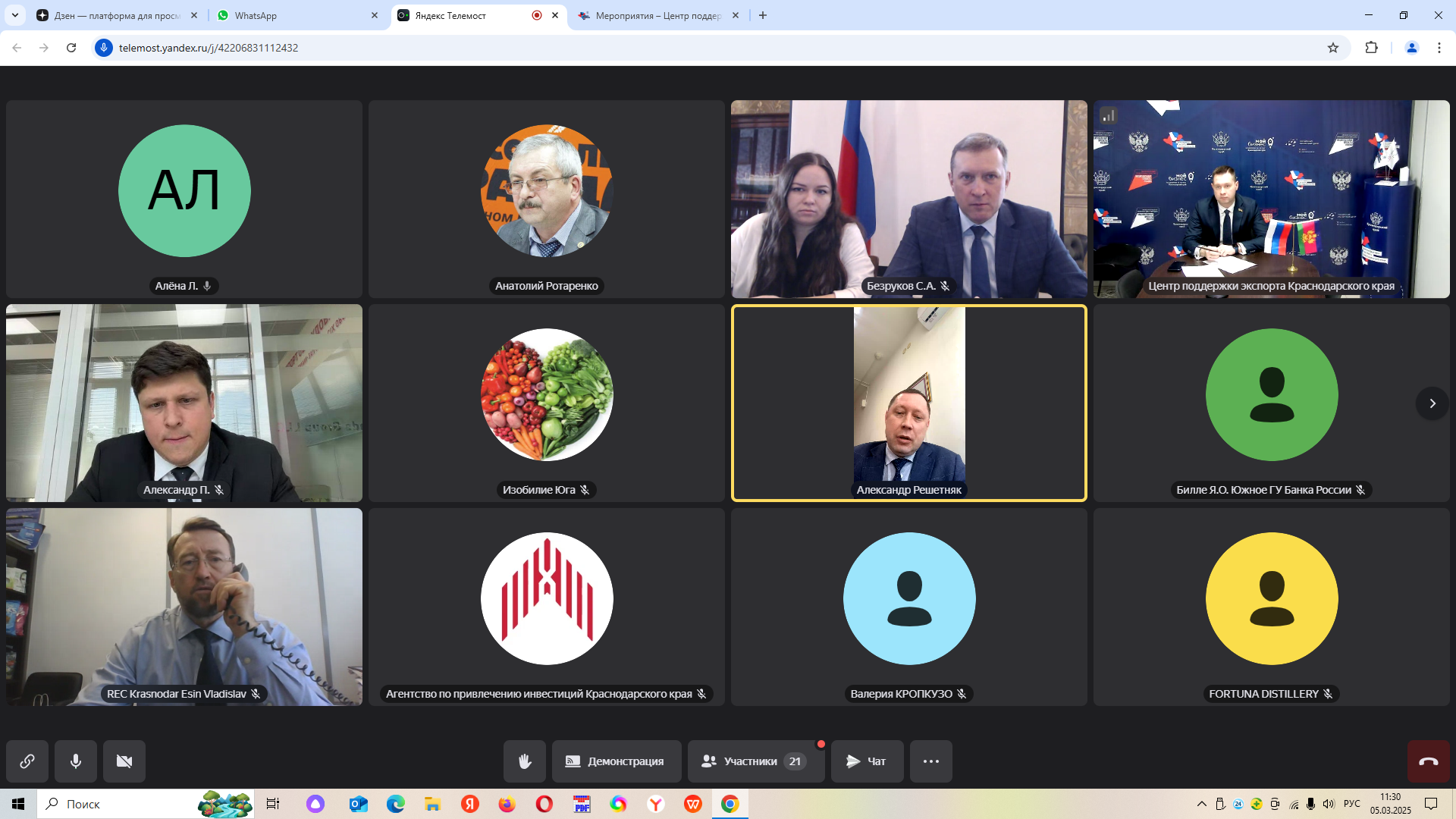Screen dimensions: 1456x819
Task: Raise hand in the meeting
Action: [x=525, y=761]
